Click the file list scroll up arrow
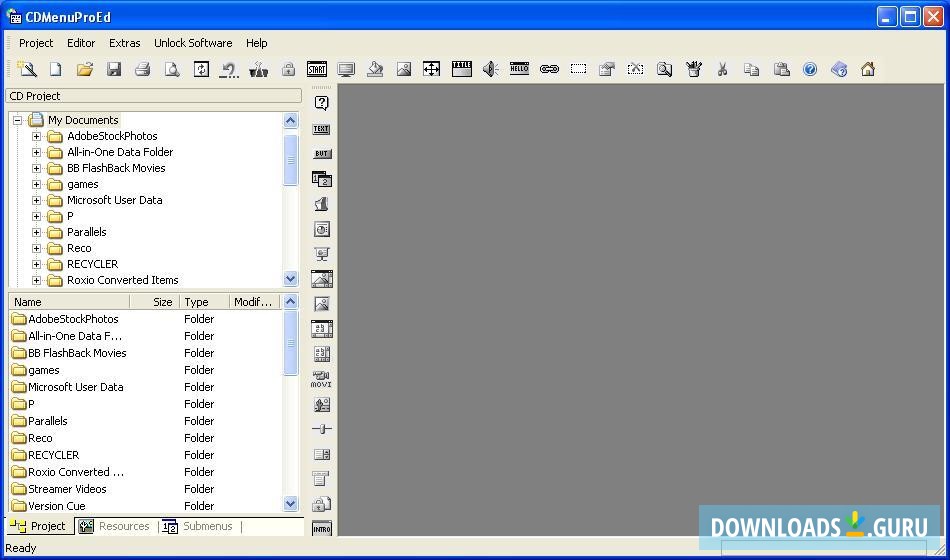This screenshot has height=560, width=950. [291, 302]
